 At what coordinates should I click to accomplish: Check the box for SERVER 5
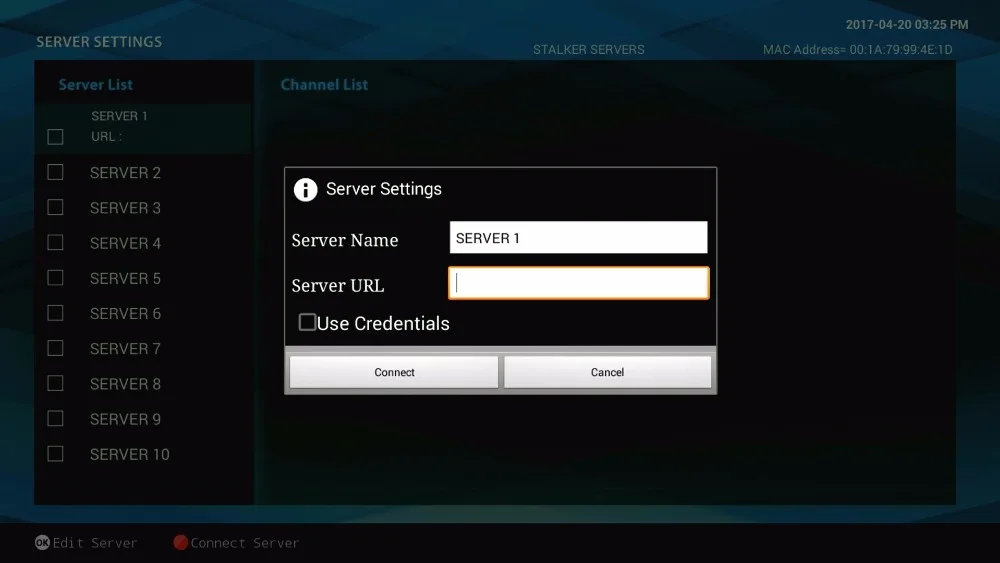pos(55,278)
